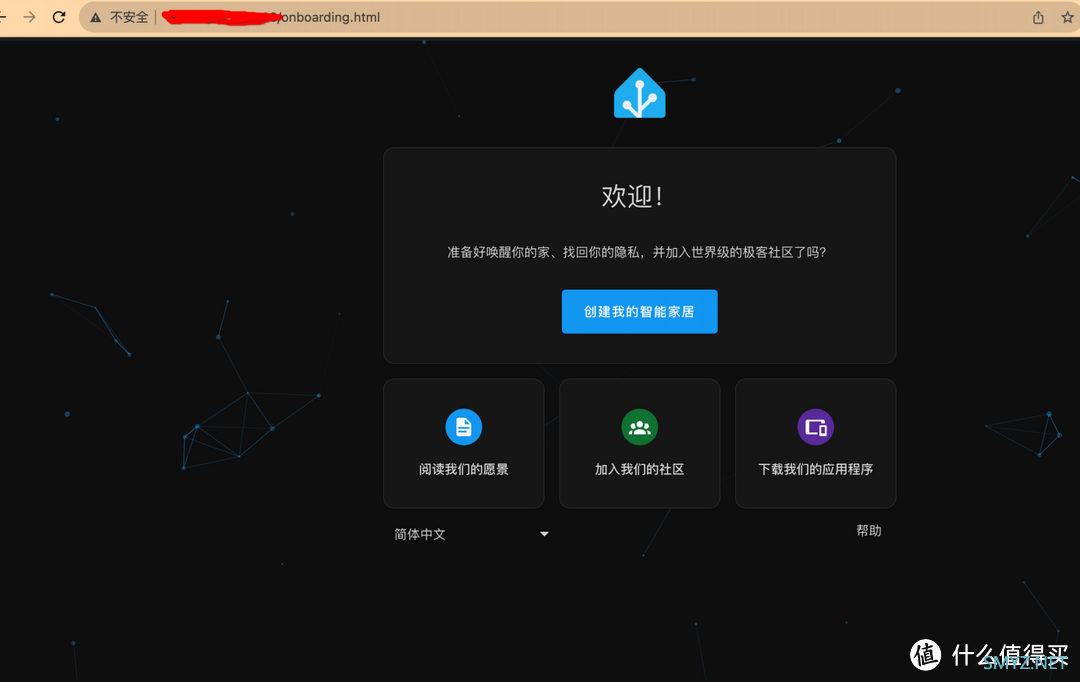Go forward with the browser arrow
1080x682 pixels.
pos(30,17)
